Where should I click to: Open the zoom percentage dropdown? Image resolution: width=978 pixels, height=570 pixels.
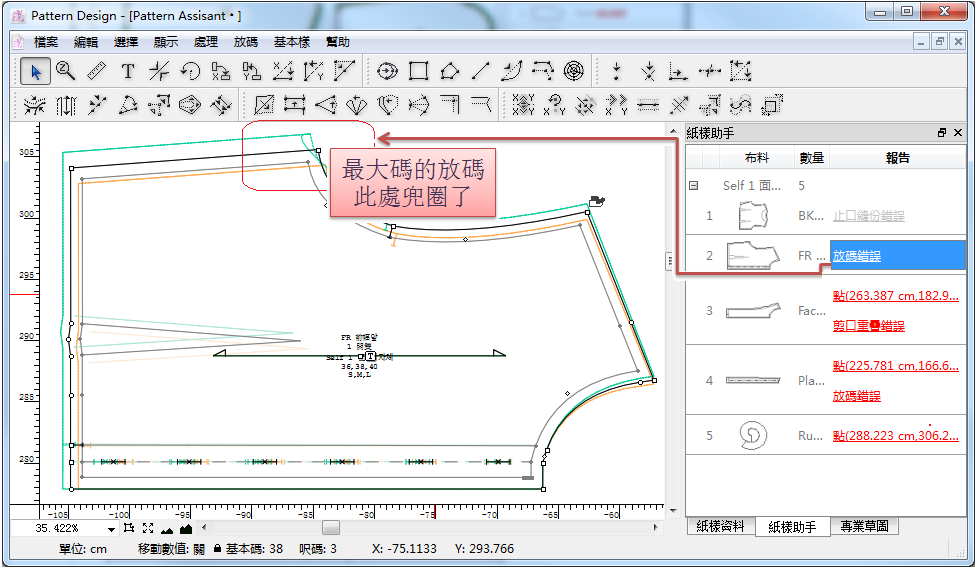tap(112, 528)
